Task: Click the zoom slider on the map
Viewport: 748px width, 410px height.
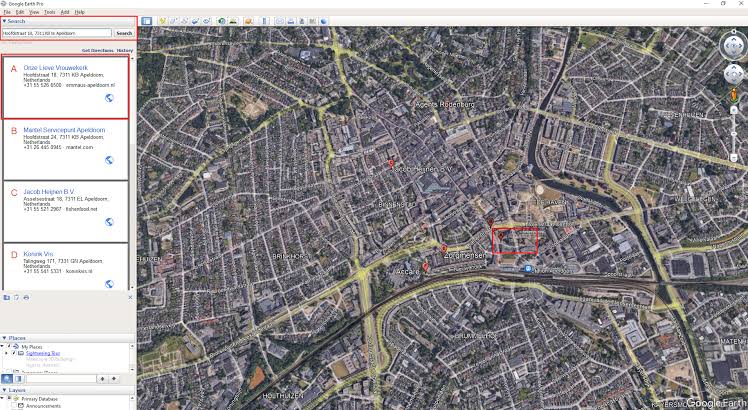Action: (x=734, y=134)
